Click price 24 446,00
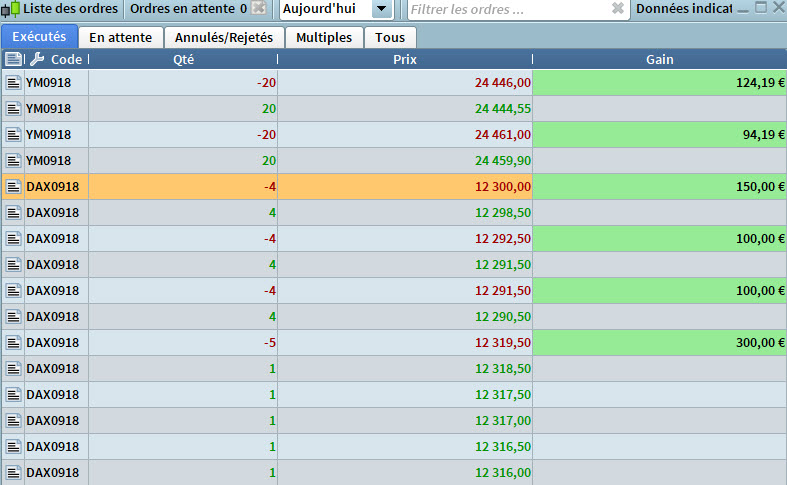The height and width of the screenshot is (485, 787). coord(502,82)
